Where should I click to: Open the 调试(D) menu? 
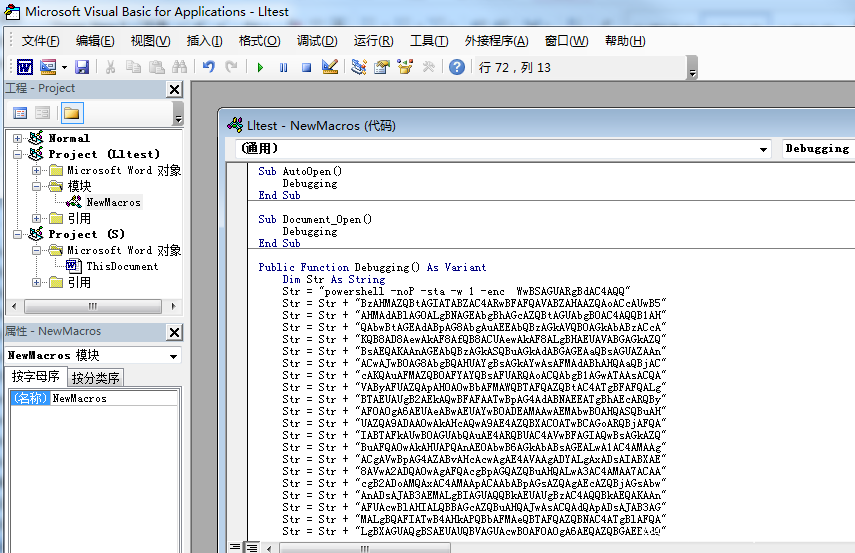(317, 41)
